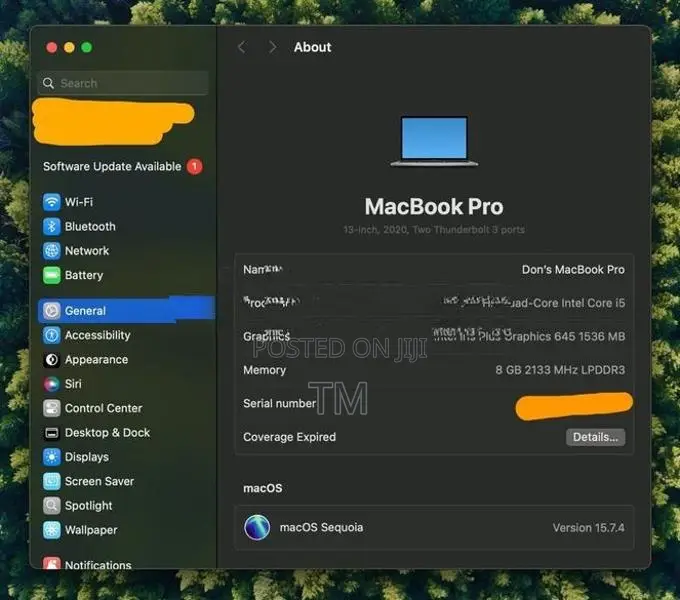Open the Notifications icon
This screenshot has width=680, height=600.
pos(52,563)
